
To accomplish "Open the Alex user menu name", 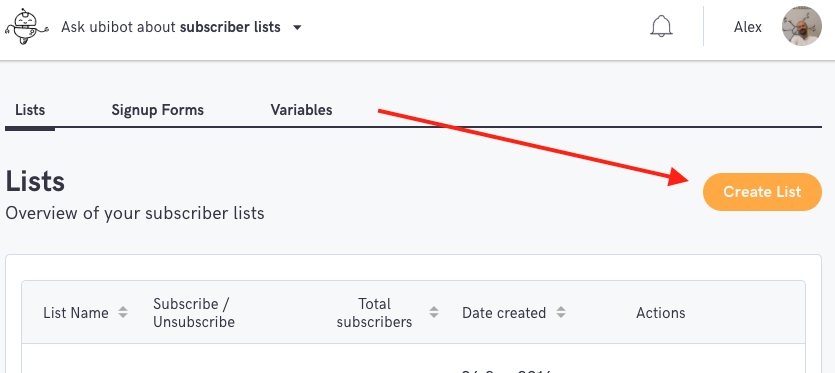I will [748, 27].
